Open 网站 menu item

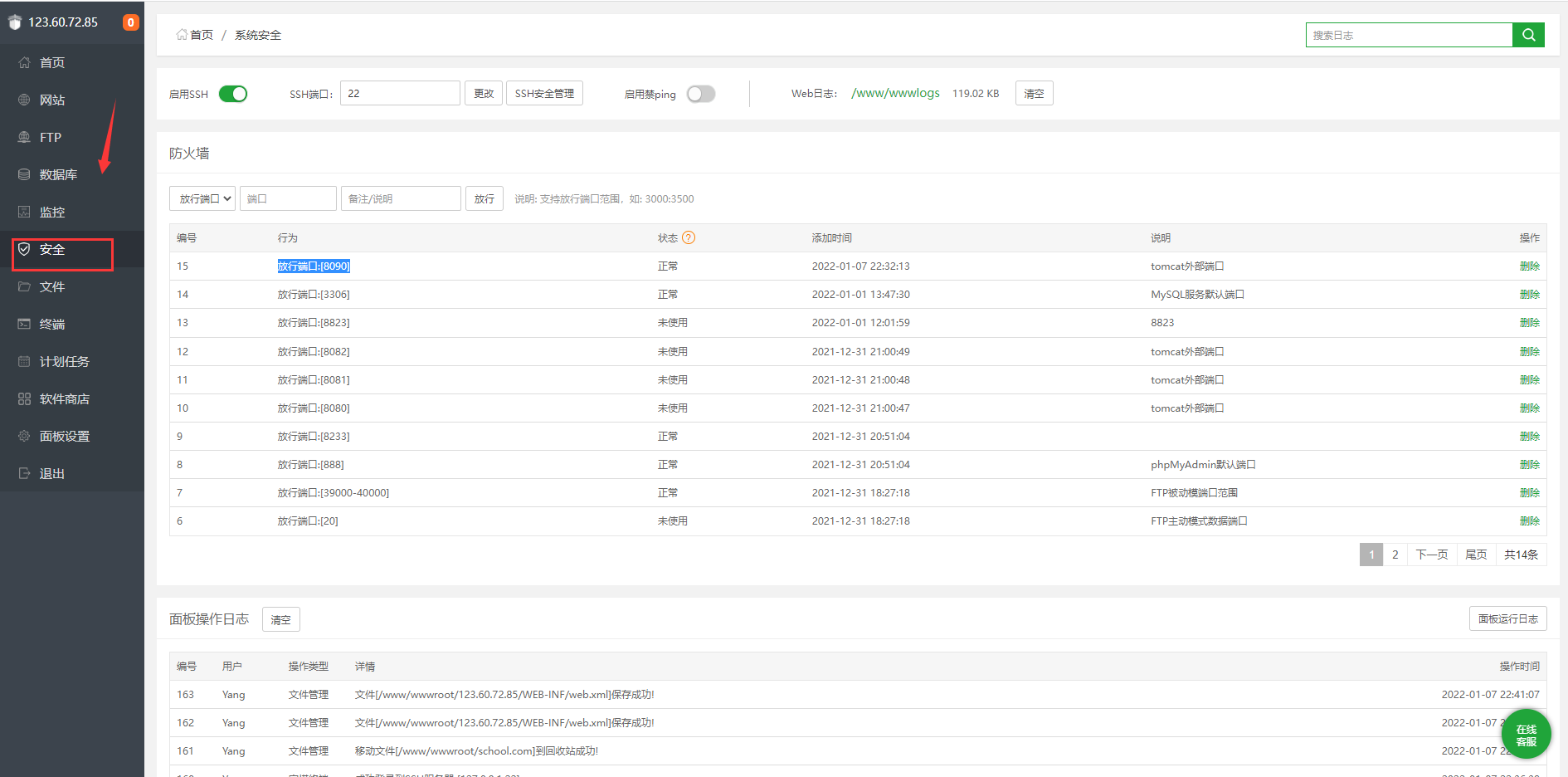(x=52, y=100)
